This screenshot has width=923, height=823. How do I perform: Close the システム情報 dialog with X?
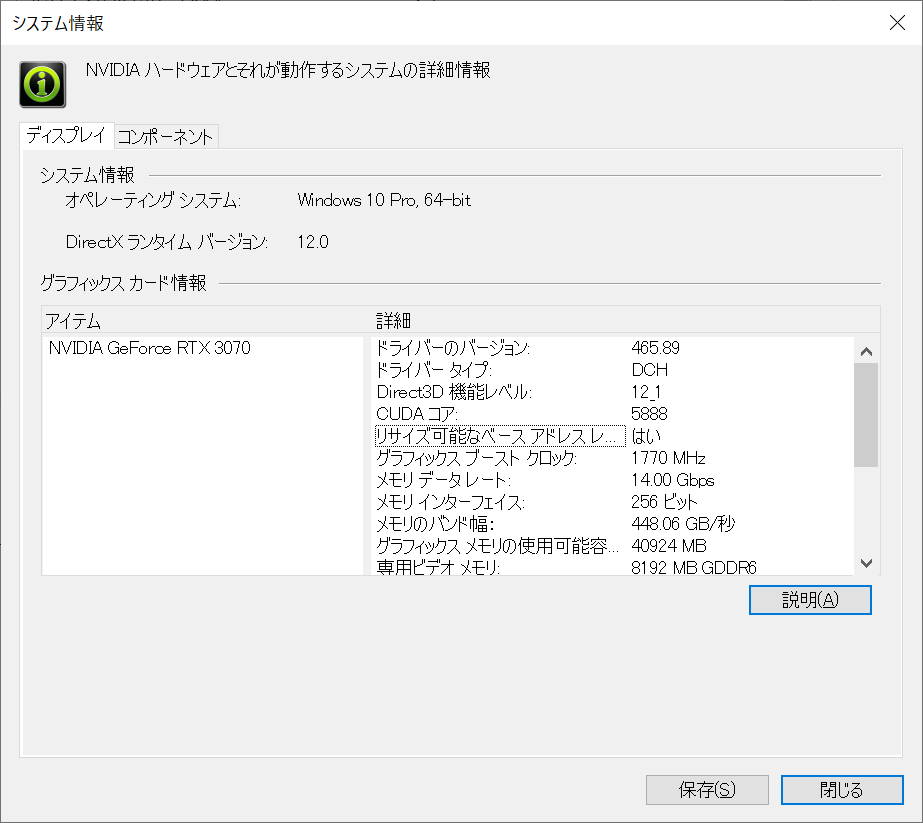(897, 23)
